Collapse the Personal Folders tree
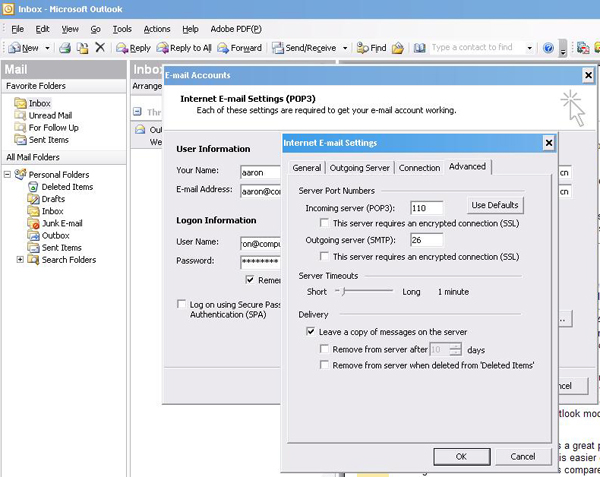600x477 pixels. point(7,174)
